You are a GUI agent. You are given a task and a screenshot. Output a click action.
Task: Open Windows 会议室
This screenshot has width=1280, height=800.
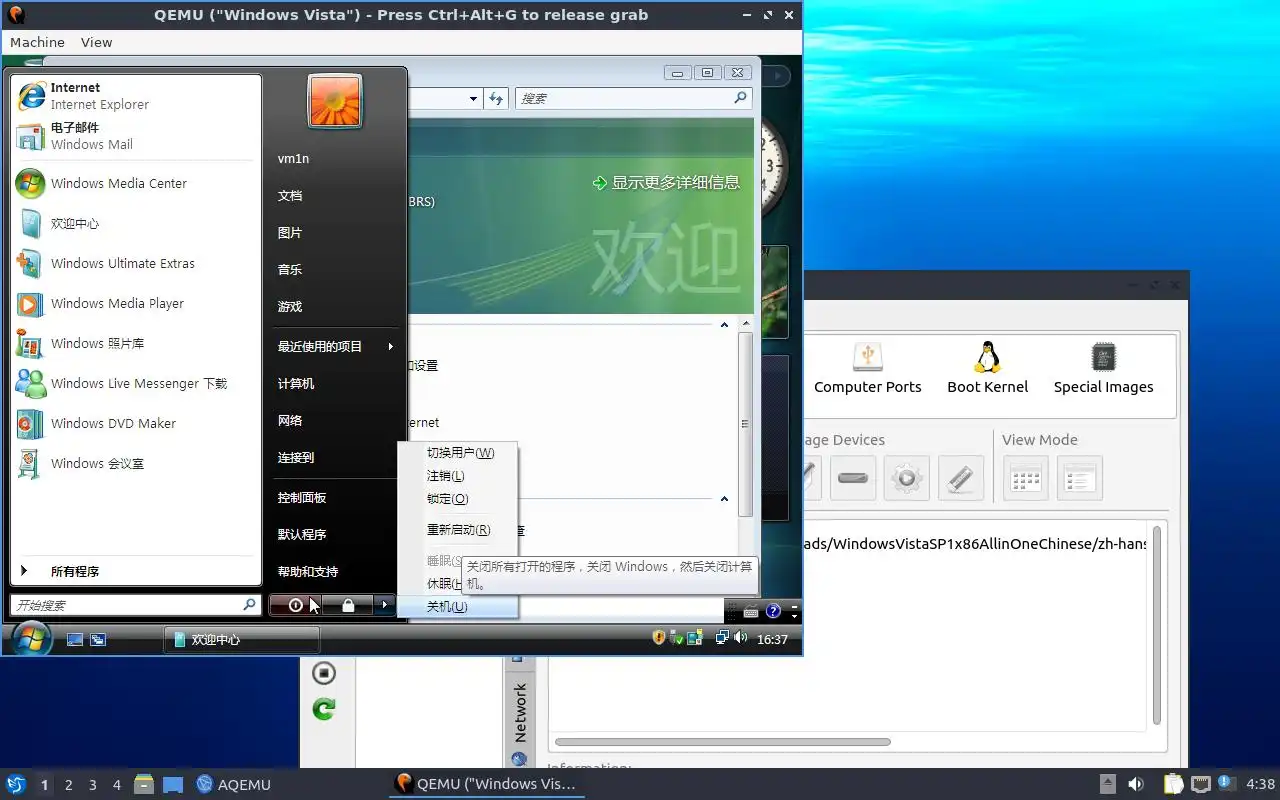[135, 464]
